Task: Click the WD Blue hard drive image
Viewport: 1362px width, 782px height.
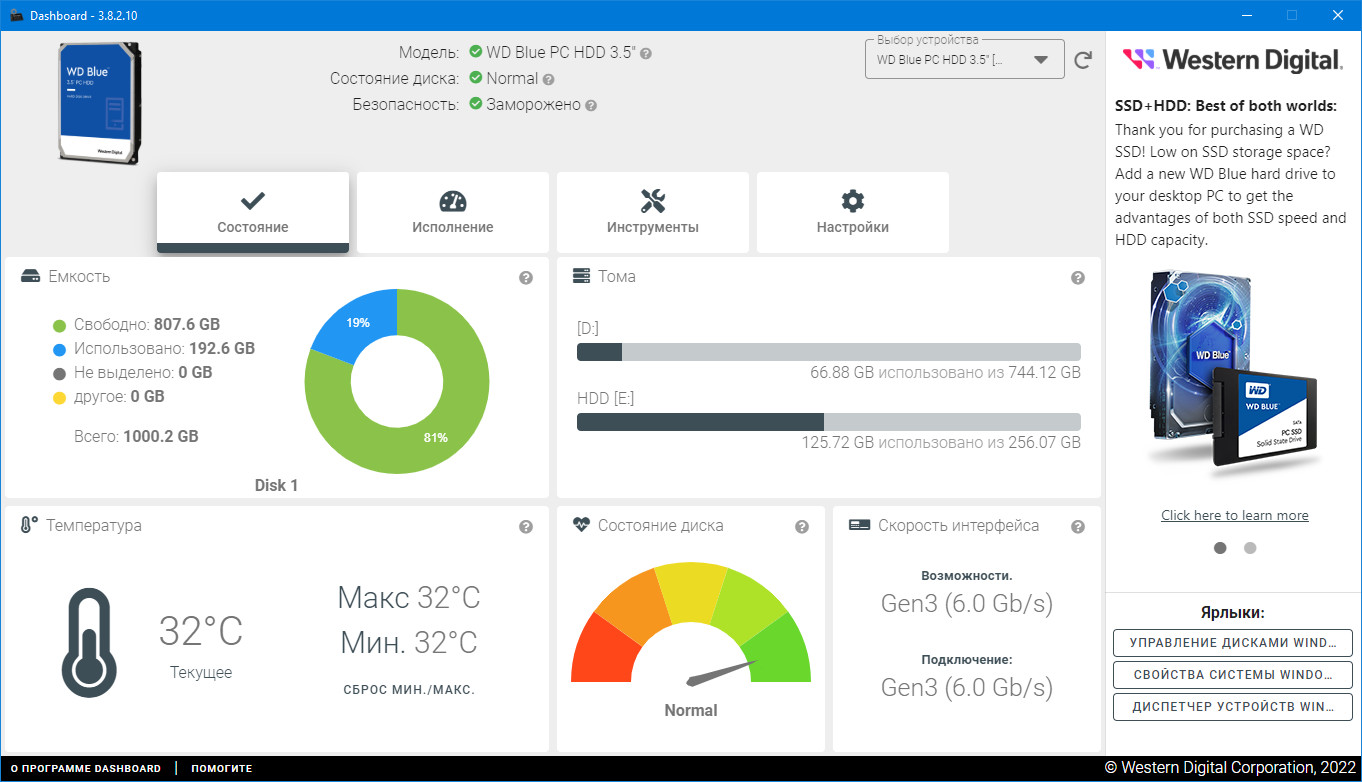Action: point(98,102)
